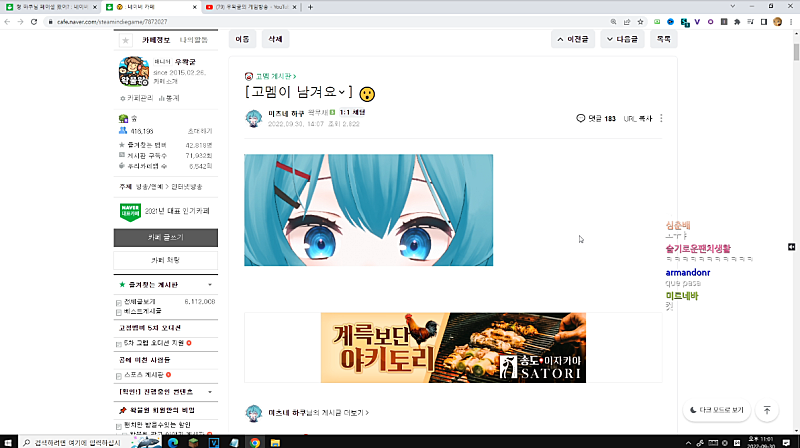Toggle dark mode with 다크 모드로 보기
Image resolution: width=800 pixels, height=448 pixels.
pos(717,410)
